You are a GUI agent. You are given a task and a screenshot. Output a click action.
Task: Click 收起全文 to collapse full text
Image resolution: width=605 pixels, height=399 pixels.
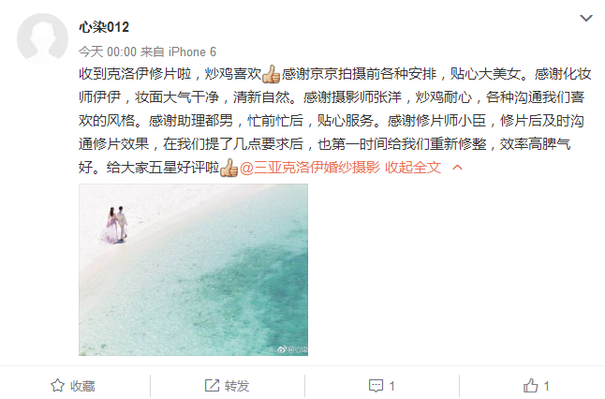pos(413,167)
